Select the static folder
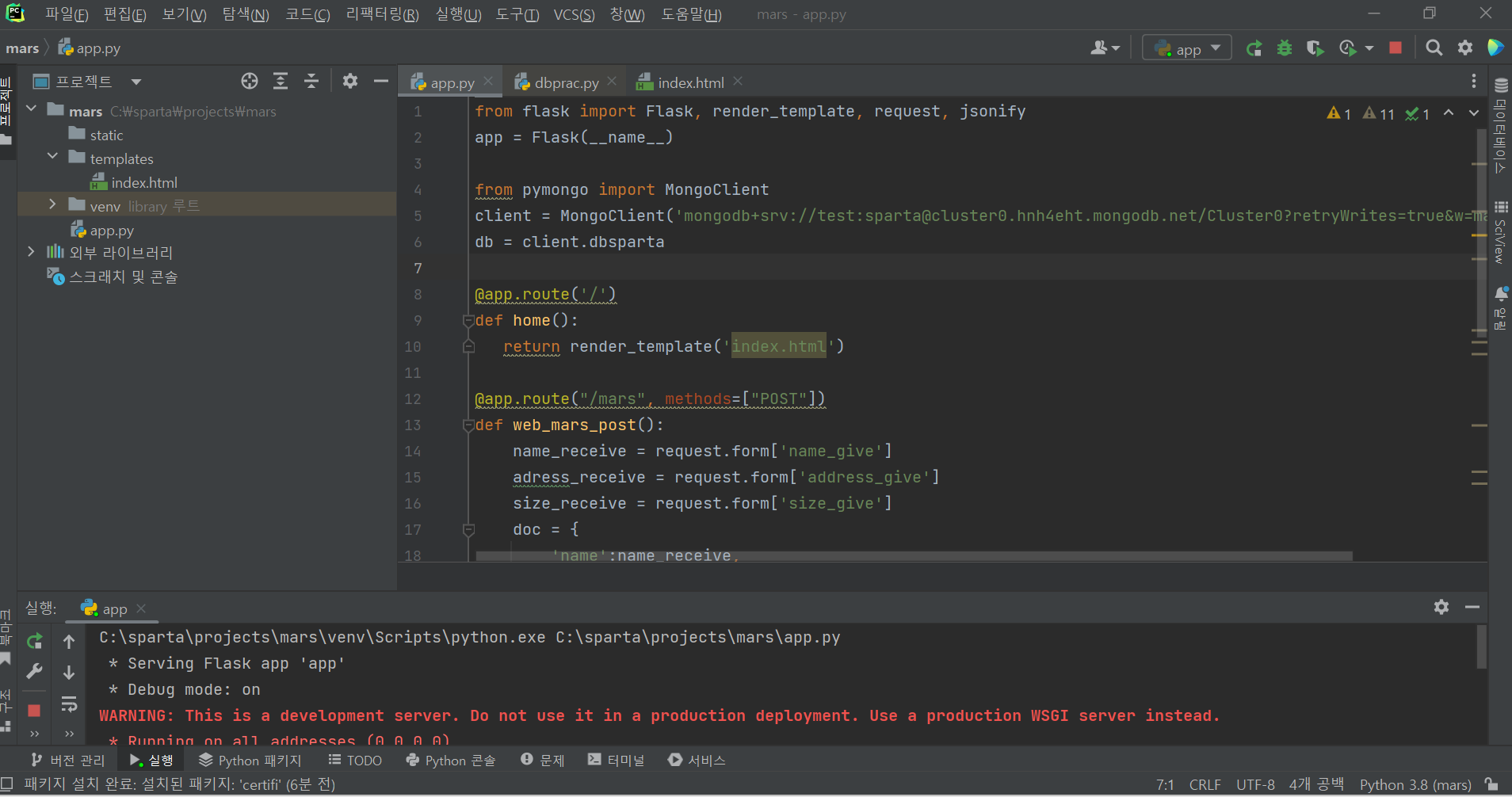Screen dimensions: 1512x797 [106, 135]
